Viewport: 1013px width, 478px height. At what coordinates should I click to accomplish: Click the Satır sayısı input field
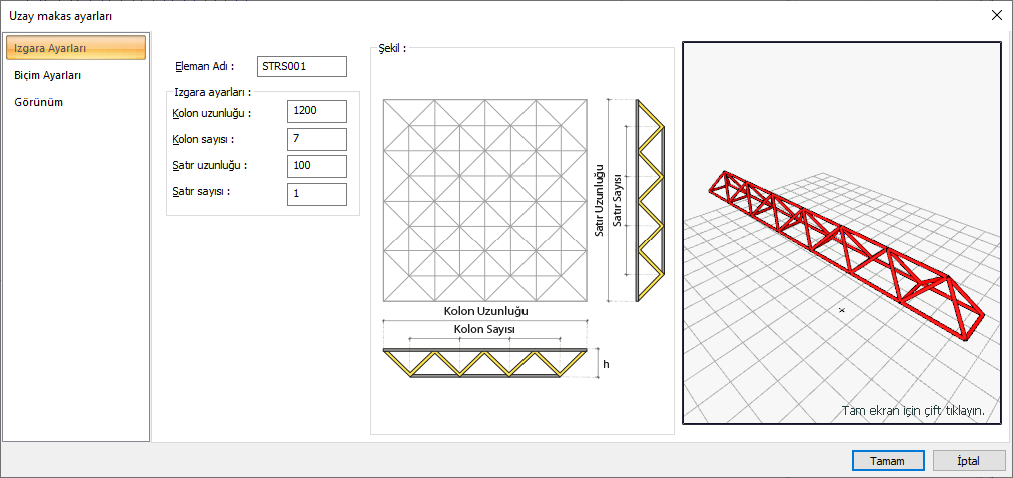pos(317,194)
